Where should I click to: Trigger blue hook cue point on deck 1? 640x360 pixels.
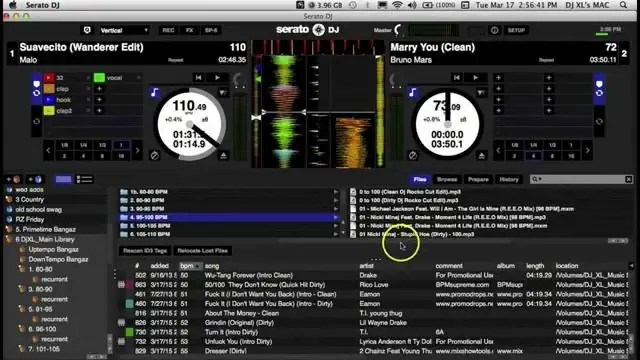tap(49, 100)
